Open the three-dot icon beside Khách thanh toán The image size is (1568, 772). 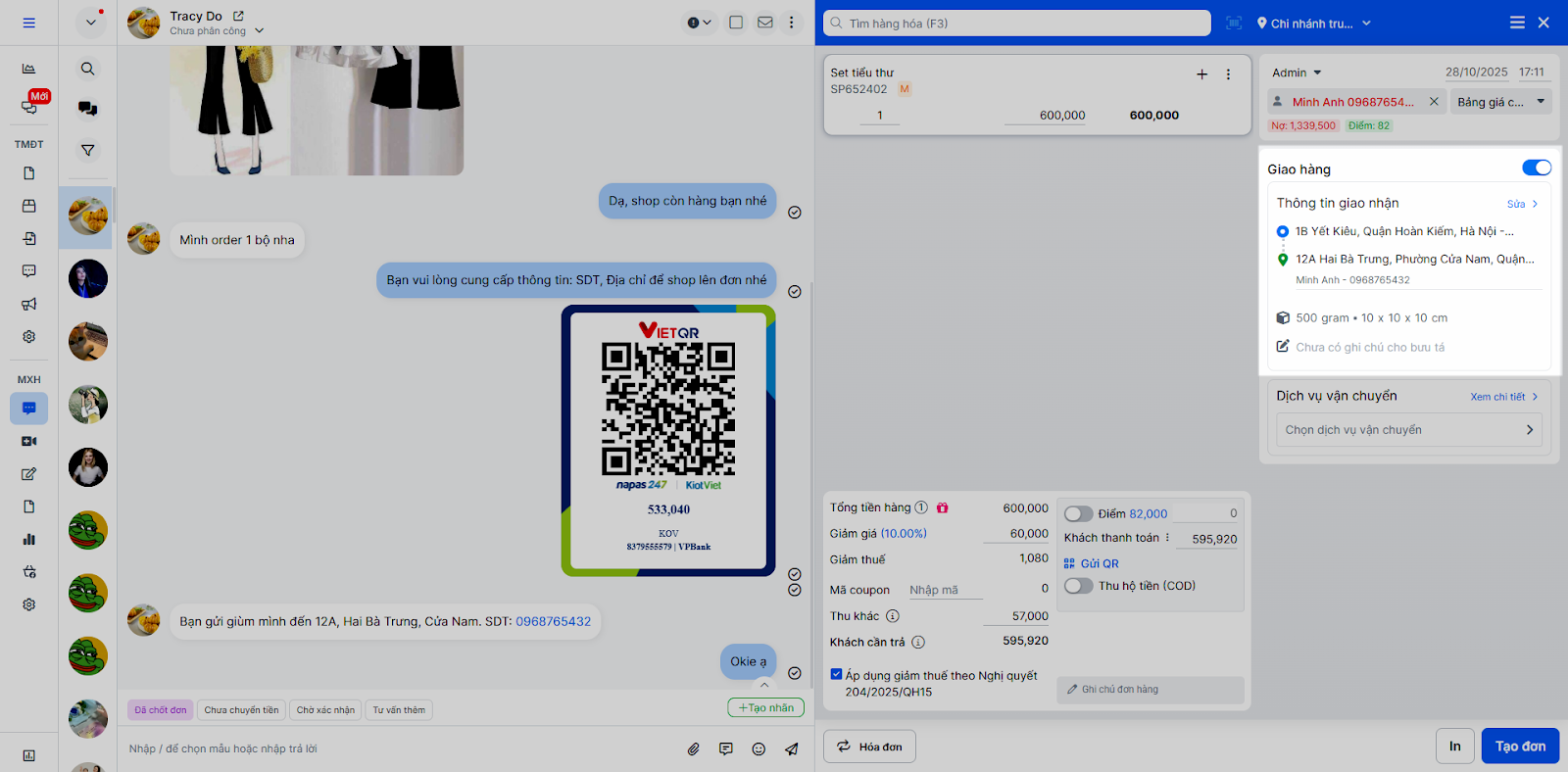pyautogui.click(x=1167, y=538)
